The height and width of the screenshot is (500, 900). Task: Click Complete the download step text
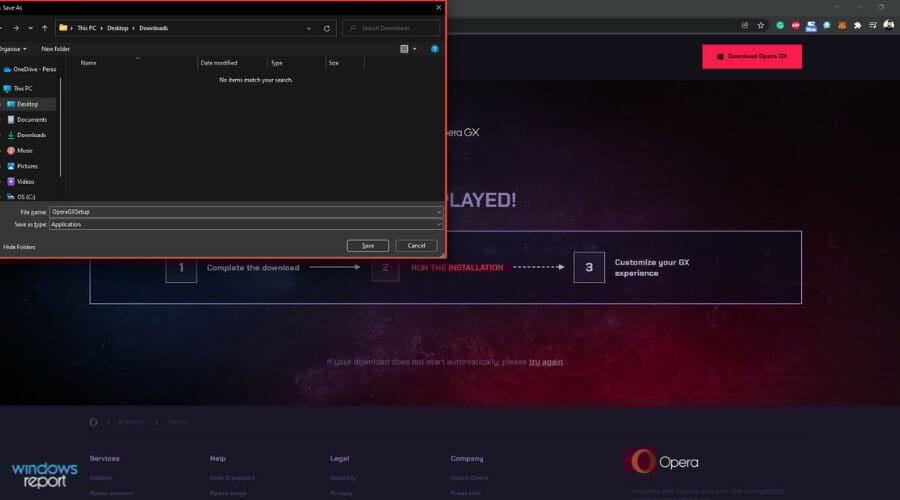[x=253, y=268]
